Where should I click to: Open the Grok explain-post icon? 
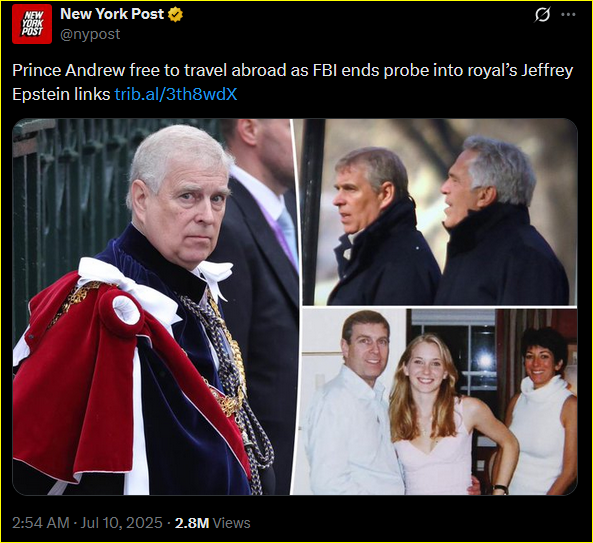point(542,15)
